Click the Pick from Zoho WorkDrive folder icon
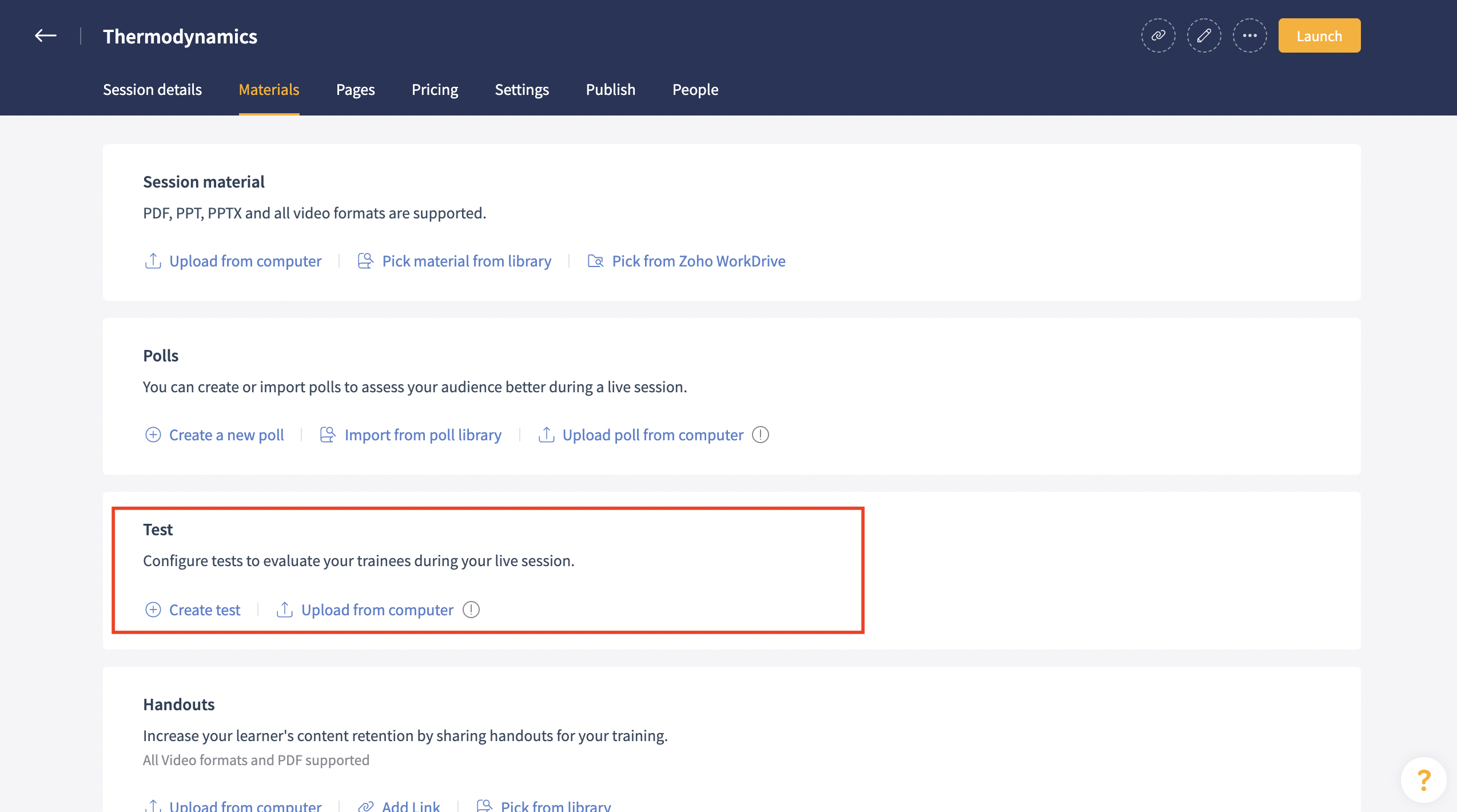This screenshot has height=812, width=1457. (x=595, y=261)
